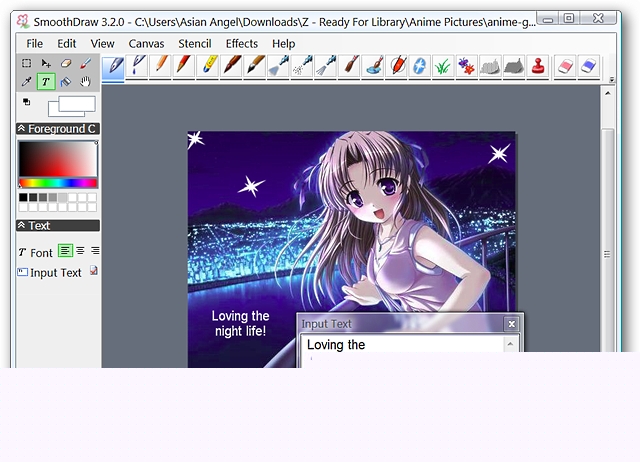Viewport: 640px width, 462px height.
Task: Choose the dark brown calligraphy brush
Action: (231, 66)
